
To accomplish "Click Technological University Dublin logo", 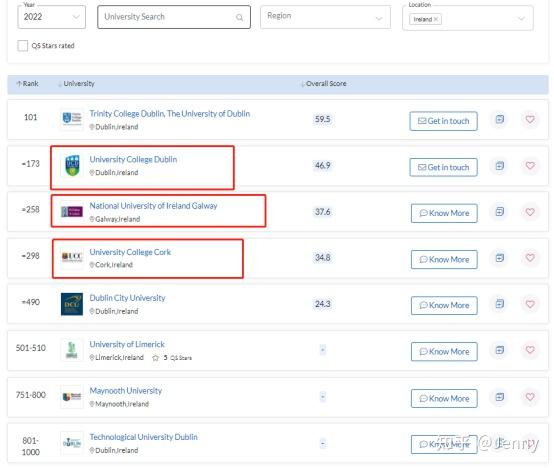I will (x=72, y=443).
